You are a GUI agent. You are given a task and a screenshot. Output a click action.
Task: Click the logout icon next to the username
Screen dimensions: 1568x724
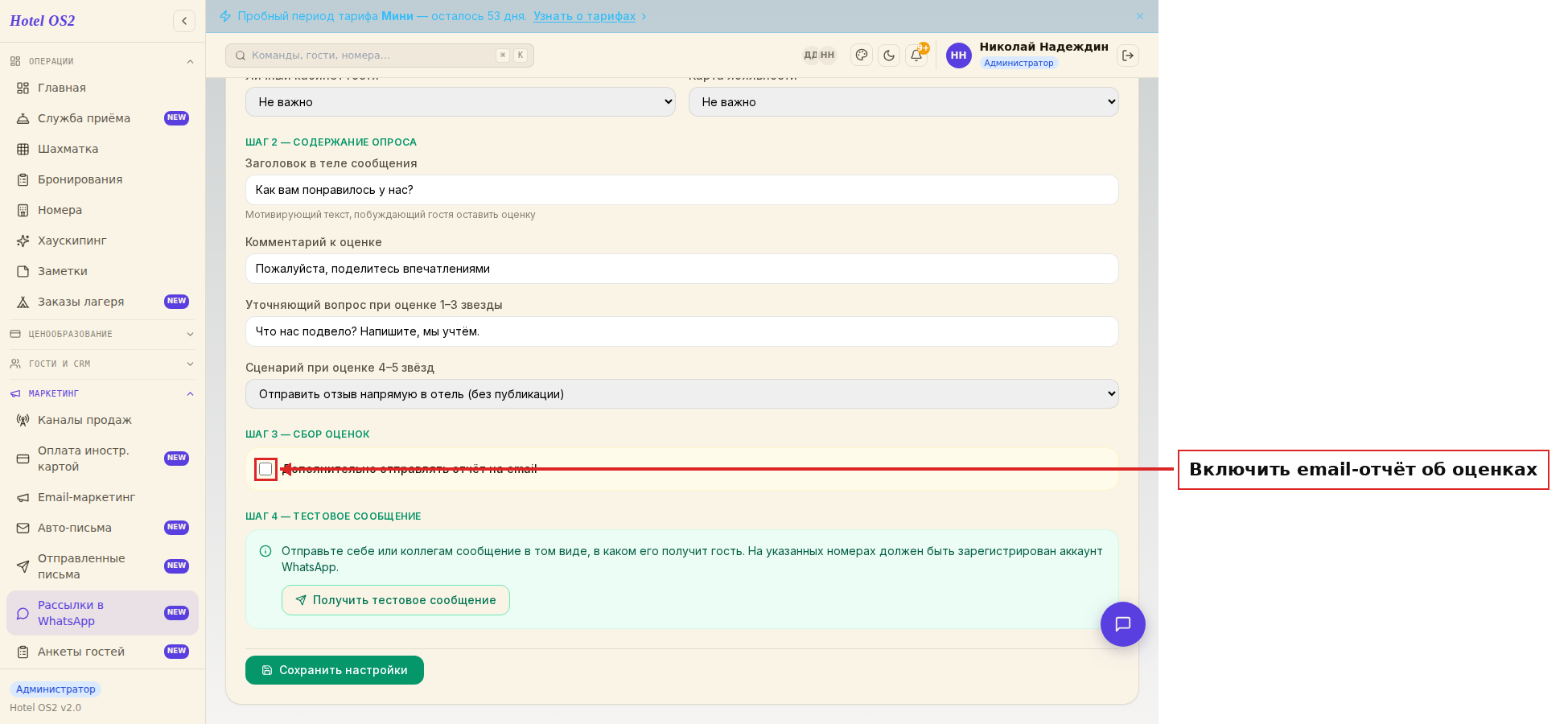[x=1128, y=56]
